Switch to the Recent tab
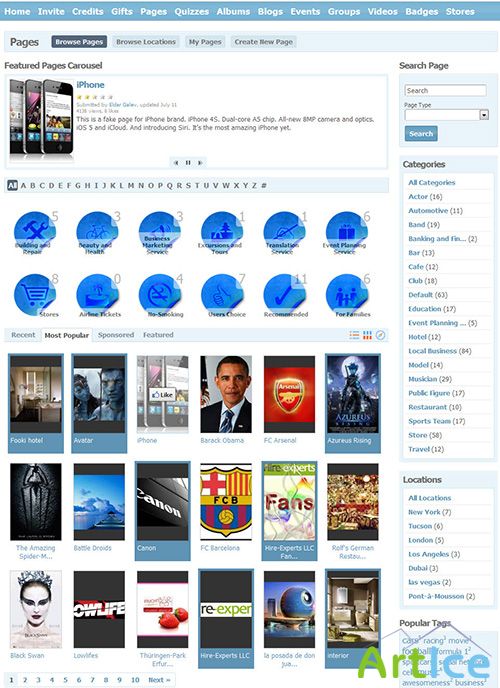The height and width of the screenshot is (688, 500). click(23, 335)
